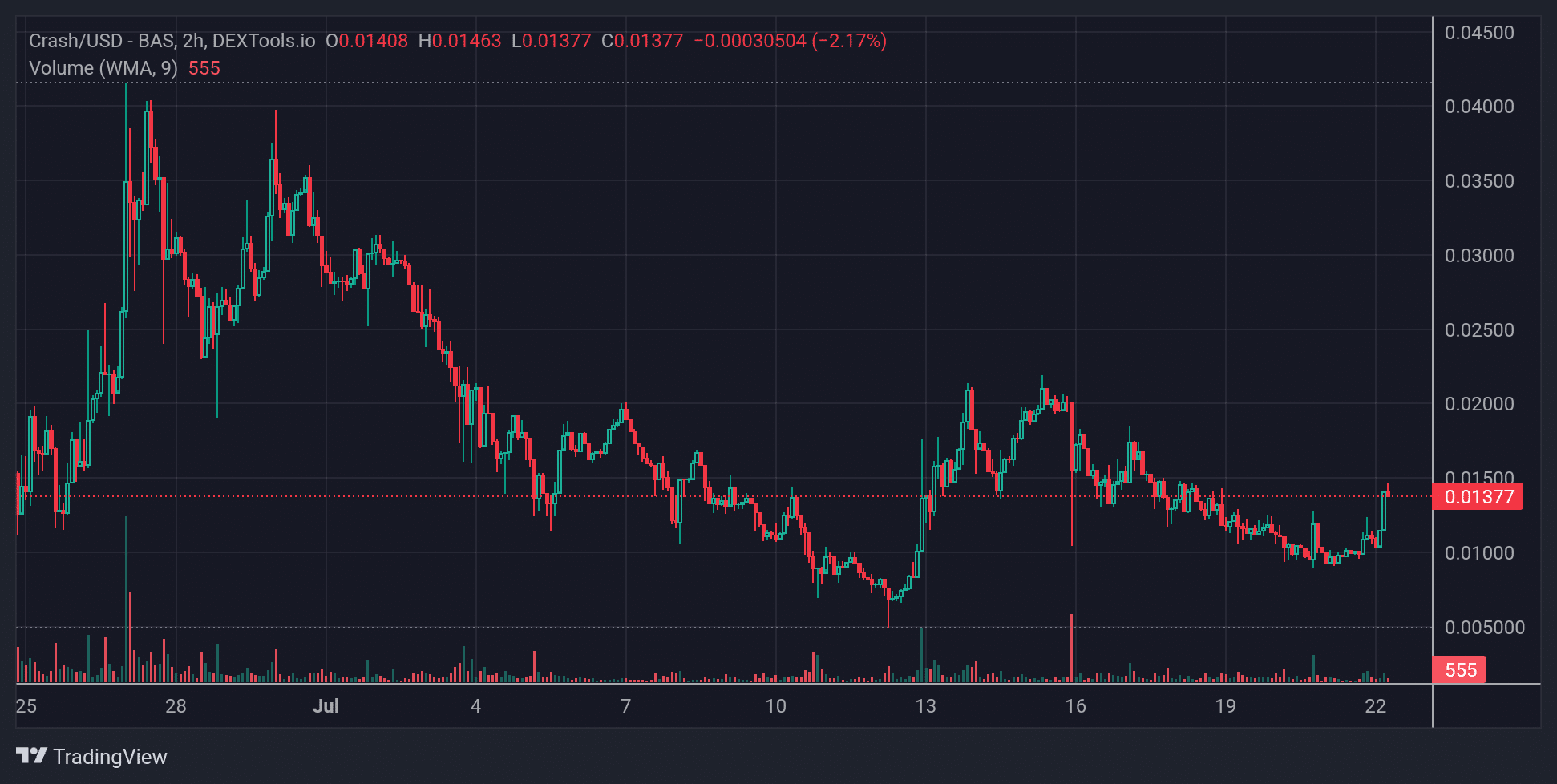Click the open value O0.01408 in header
The image size is (1557, 784).
tap(366, 41)
